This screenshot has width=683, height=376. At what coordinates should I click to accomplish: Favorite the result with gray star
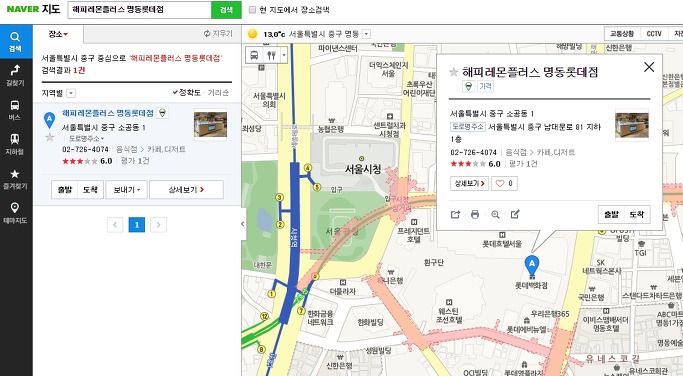pos(50,138)
